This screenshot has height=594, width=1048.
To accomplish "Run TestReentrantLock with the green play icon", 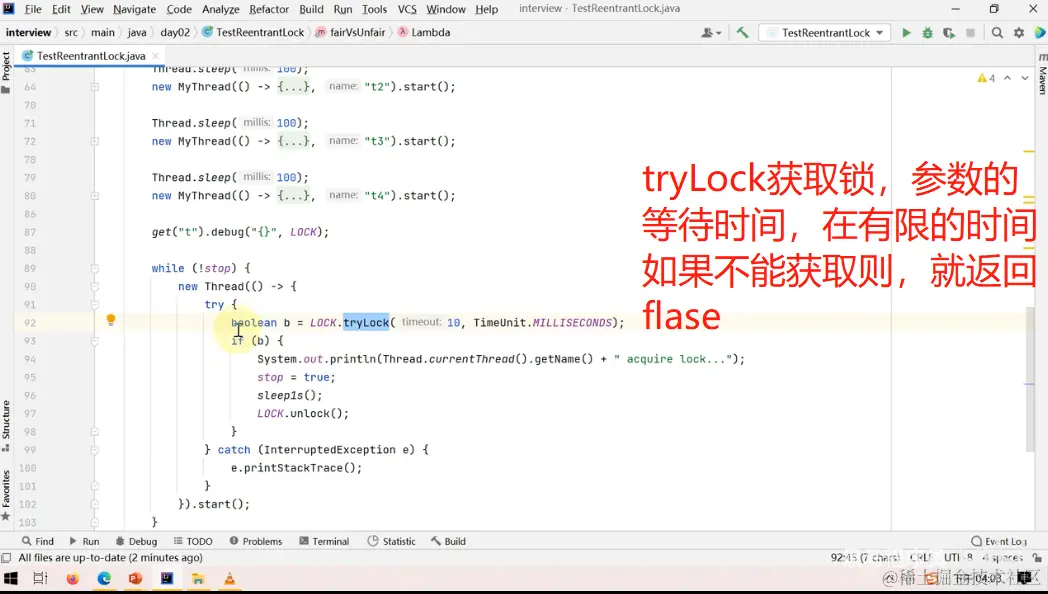I will [906, 33].
